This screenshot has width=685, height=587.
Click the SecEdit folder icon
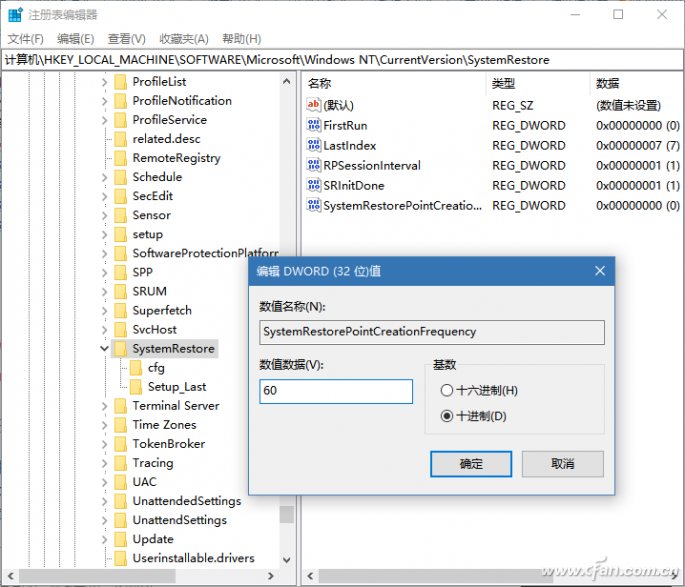tap(120, 196)
